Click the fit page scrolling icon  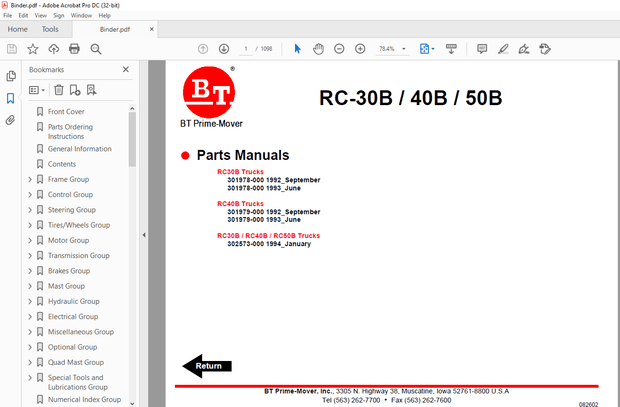pyautogui.click(x=426, y=49)
